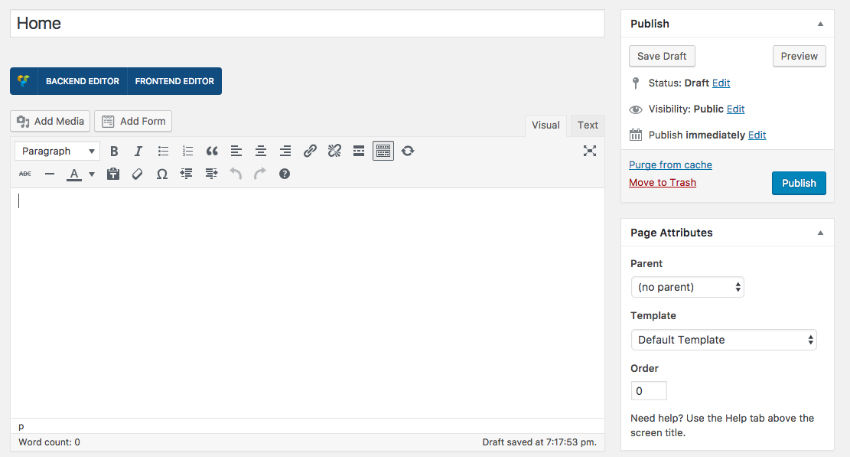Open the text color dropdown arrow
850x457 pixels.
[x=92, y=174]
